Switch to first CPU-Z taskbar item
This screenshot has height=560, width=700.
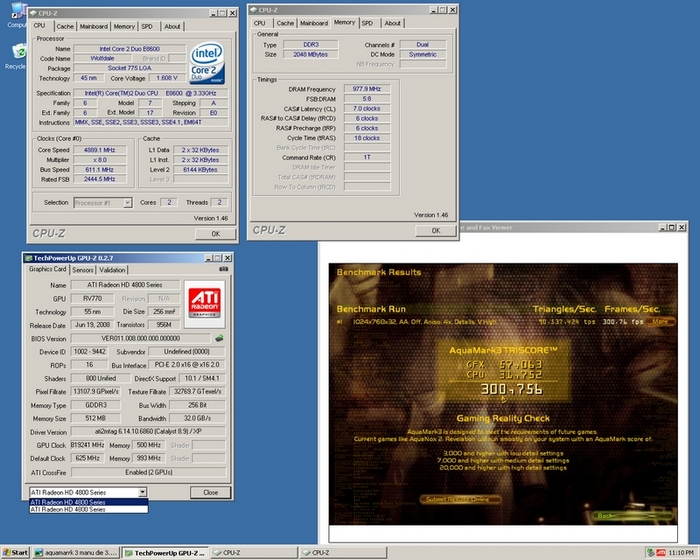[253, 553]
